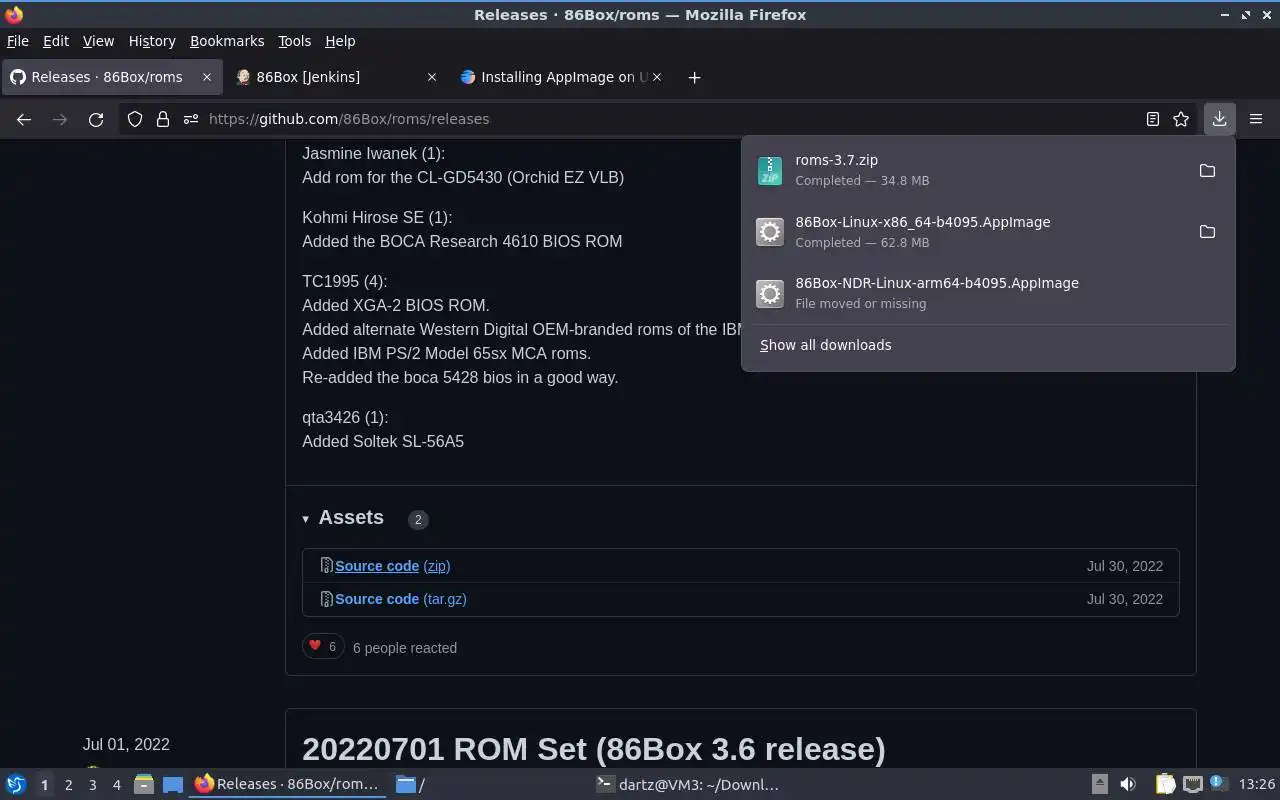Open the network status tray icon
The image size is (1280, 800).
pos(1193,785)
